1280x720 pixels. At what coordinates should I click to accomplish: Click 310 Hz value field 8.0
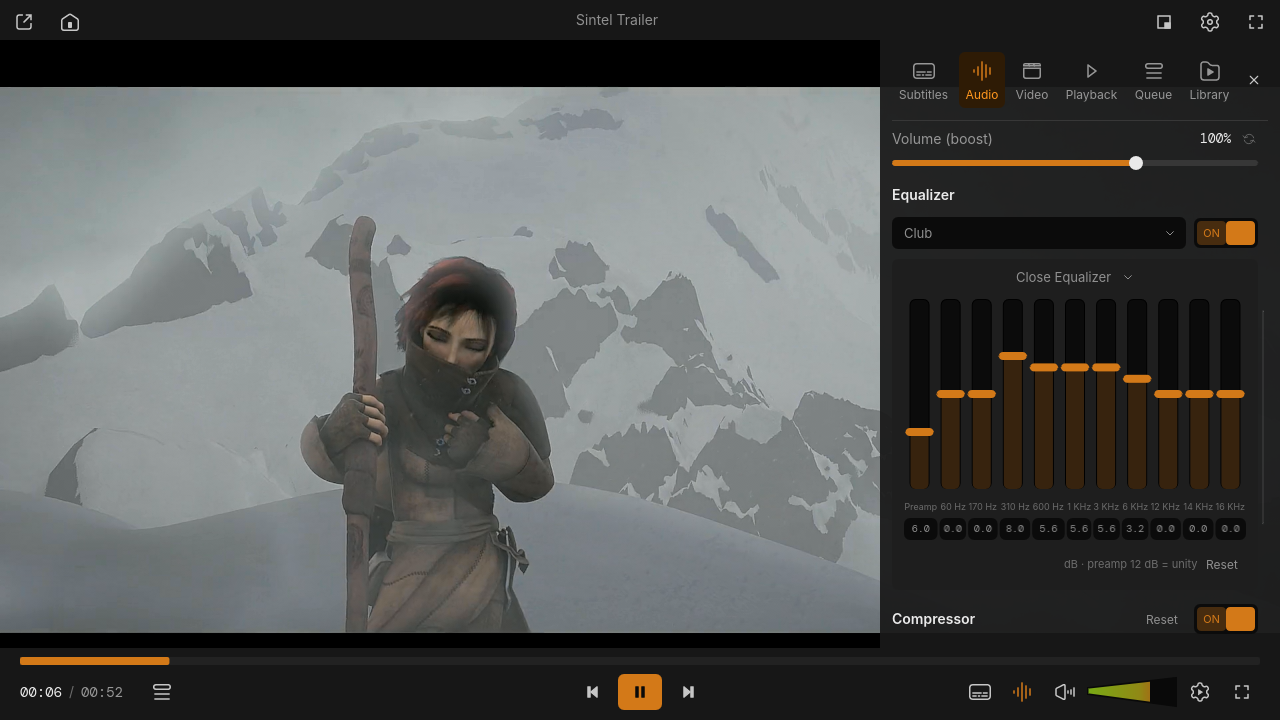point(1014,529)
